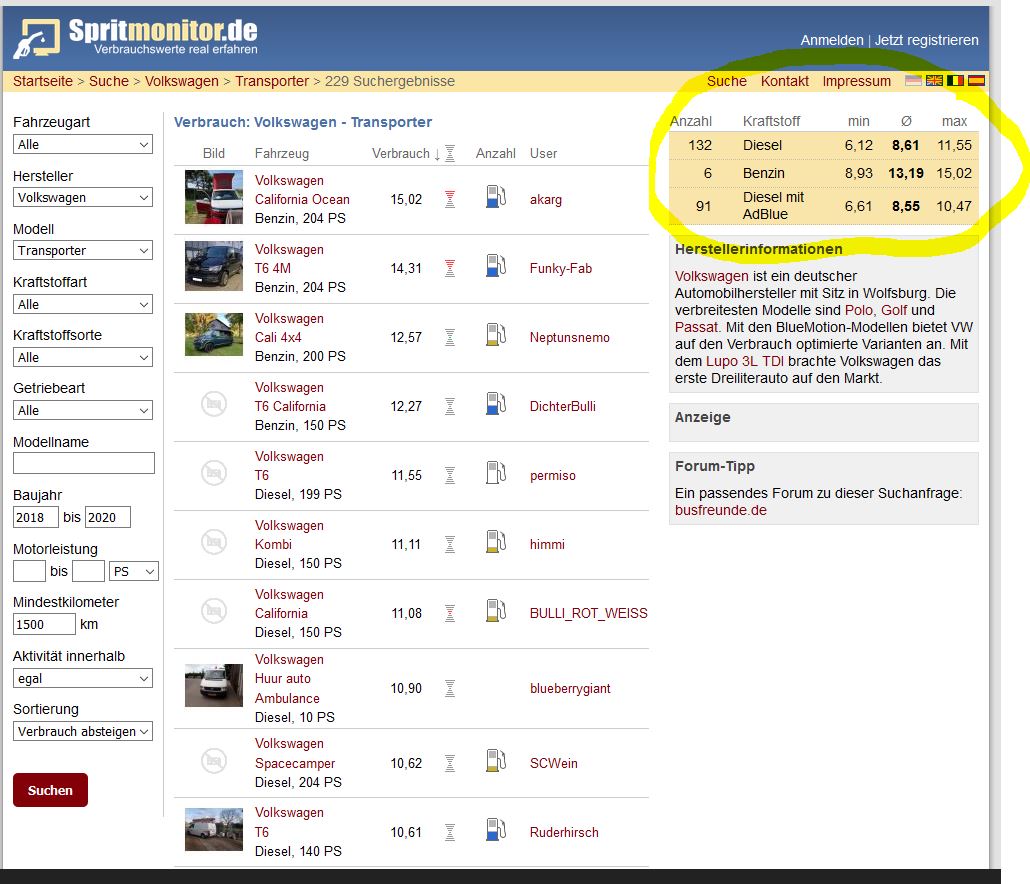Click the fuel pump icon in akarg's row
The image size is (1030, 884).
[x=495, y=197]
